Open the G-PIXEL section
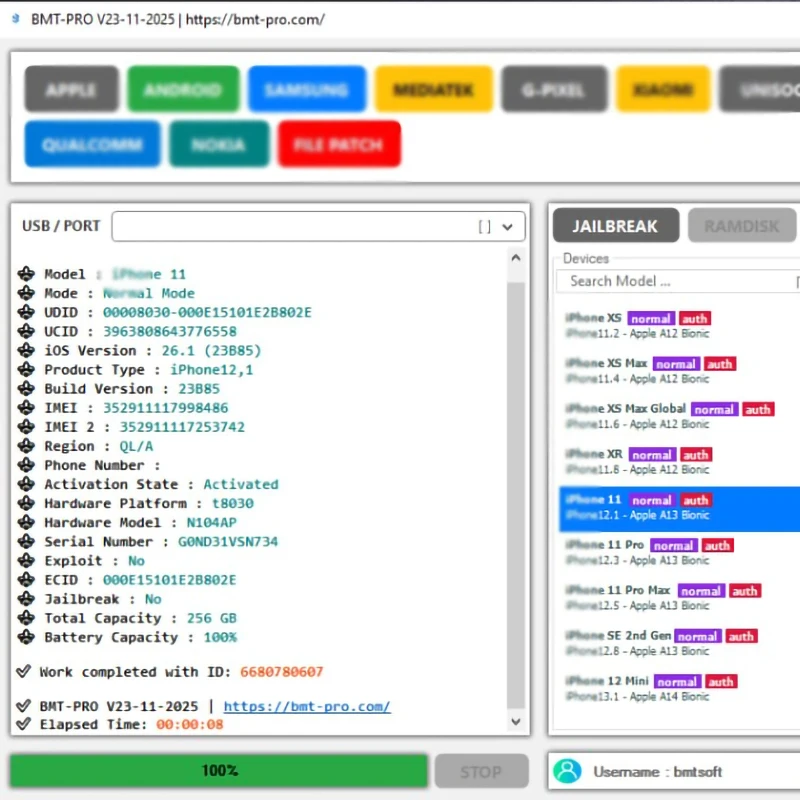Viewport: 800px width, 800px height. point(554,89)
